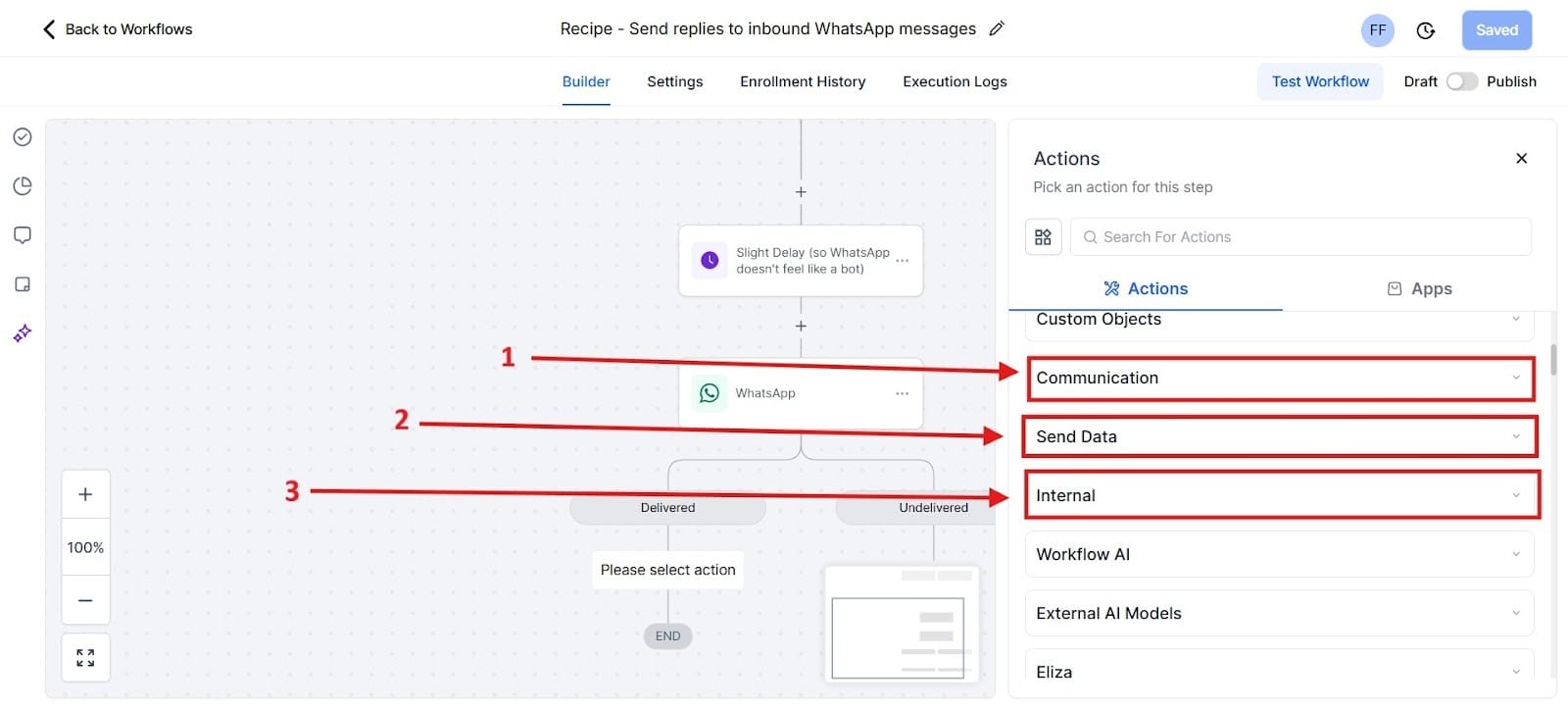Expand the Communication actions category

click(1280, 378)
